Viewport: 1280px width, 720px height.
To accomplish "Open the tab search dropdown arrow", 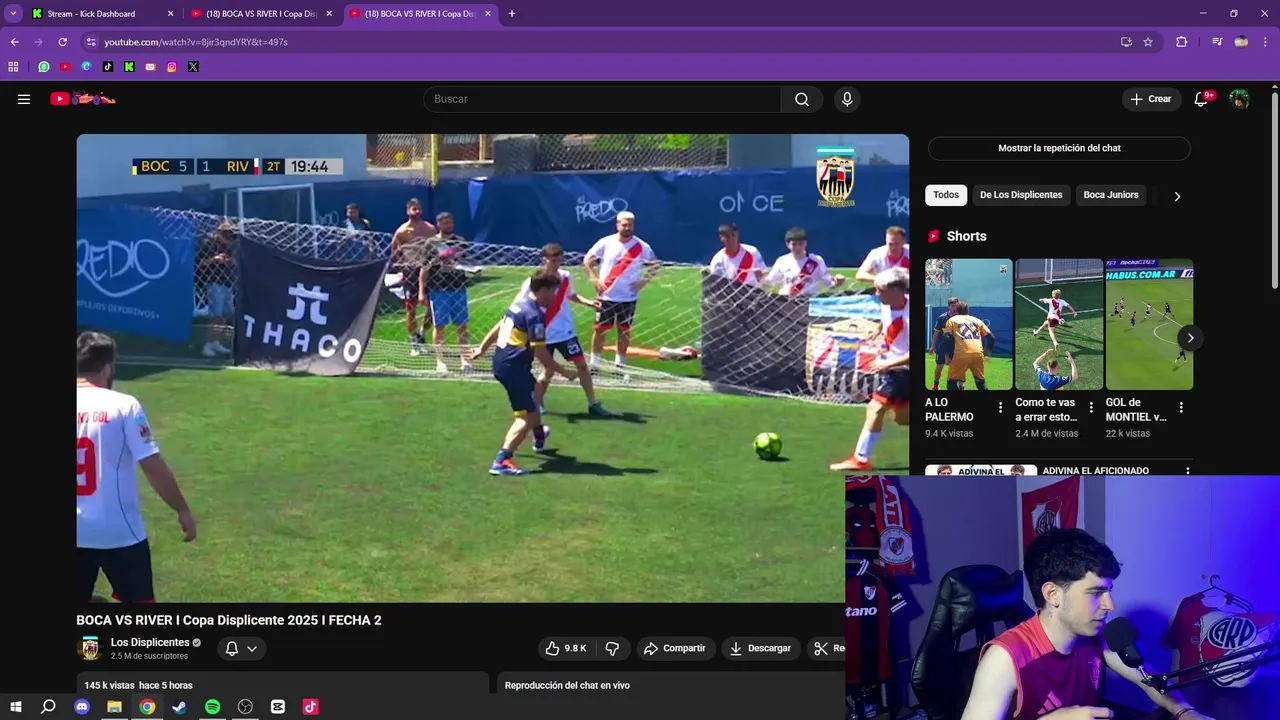I will (x=13, y=14).
